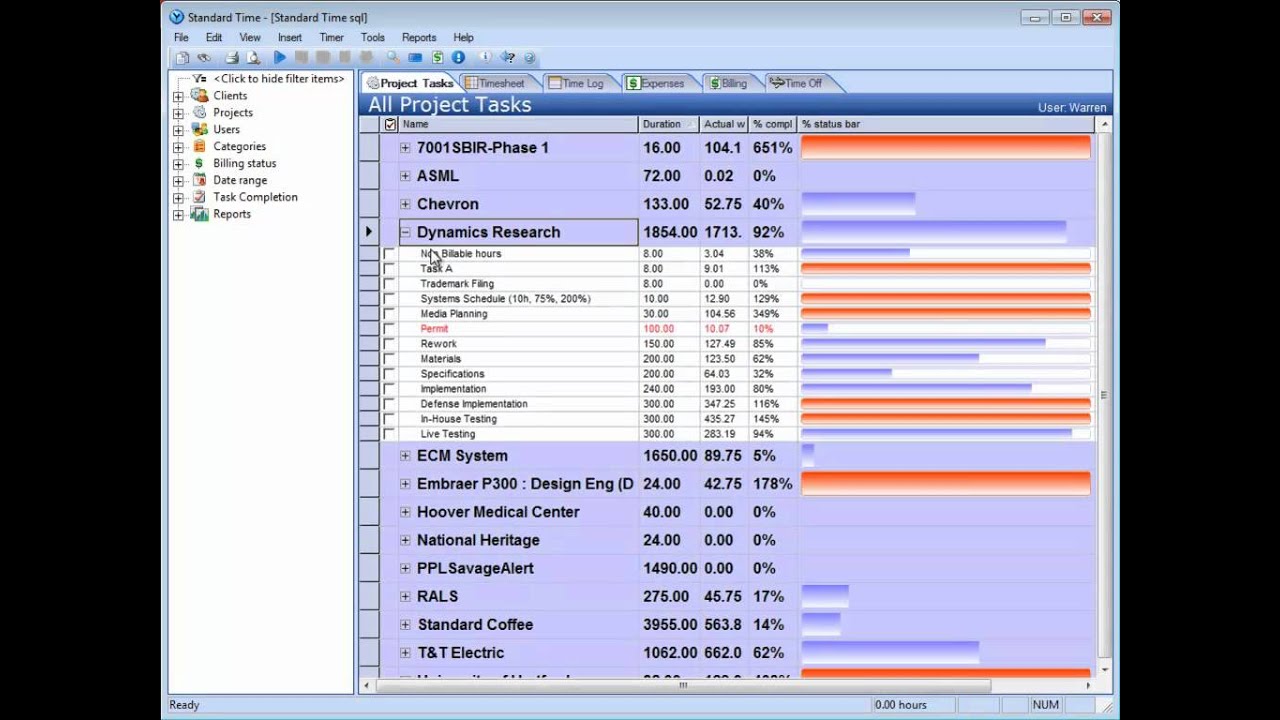1280x720 pixels.
Task: Click the magnifier search toolbar icon
Action: pos(393,58)
